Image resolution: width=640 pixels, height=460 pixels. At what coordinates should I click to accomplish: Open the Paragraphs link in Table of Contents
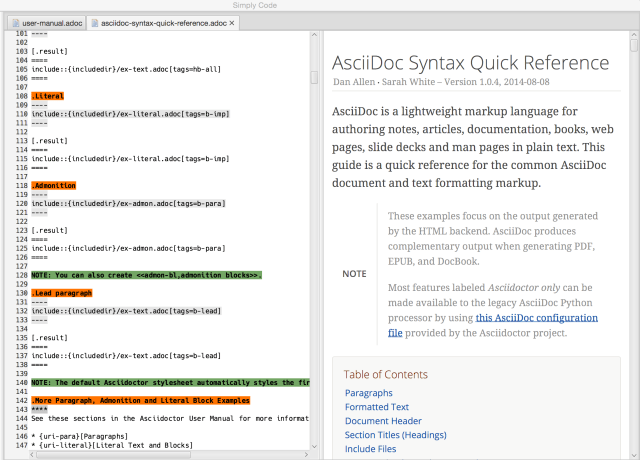pyautogui.click(x=369, y=393)
